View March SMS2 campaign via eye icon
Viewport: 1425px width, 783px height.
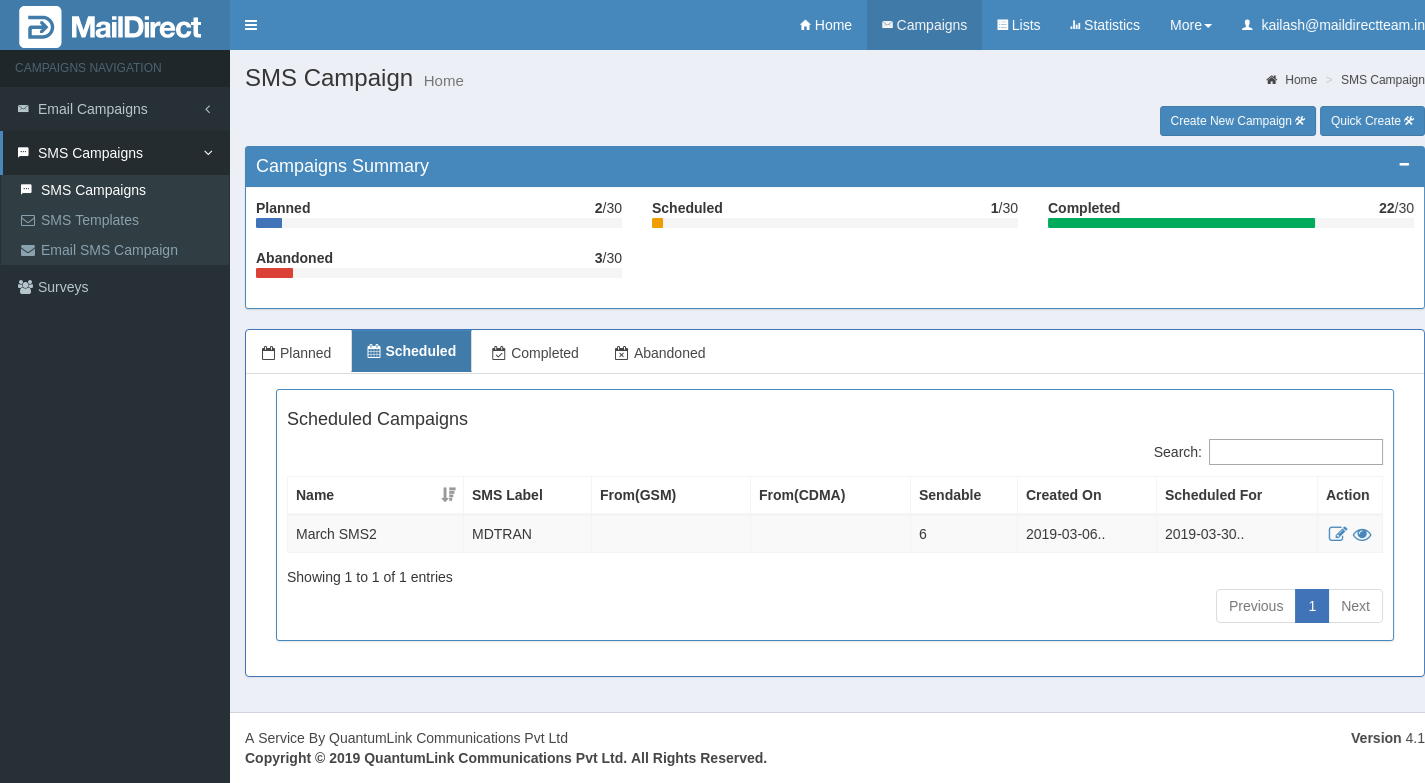pyautogui.click(x=1362, y=534)
